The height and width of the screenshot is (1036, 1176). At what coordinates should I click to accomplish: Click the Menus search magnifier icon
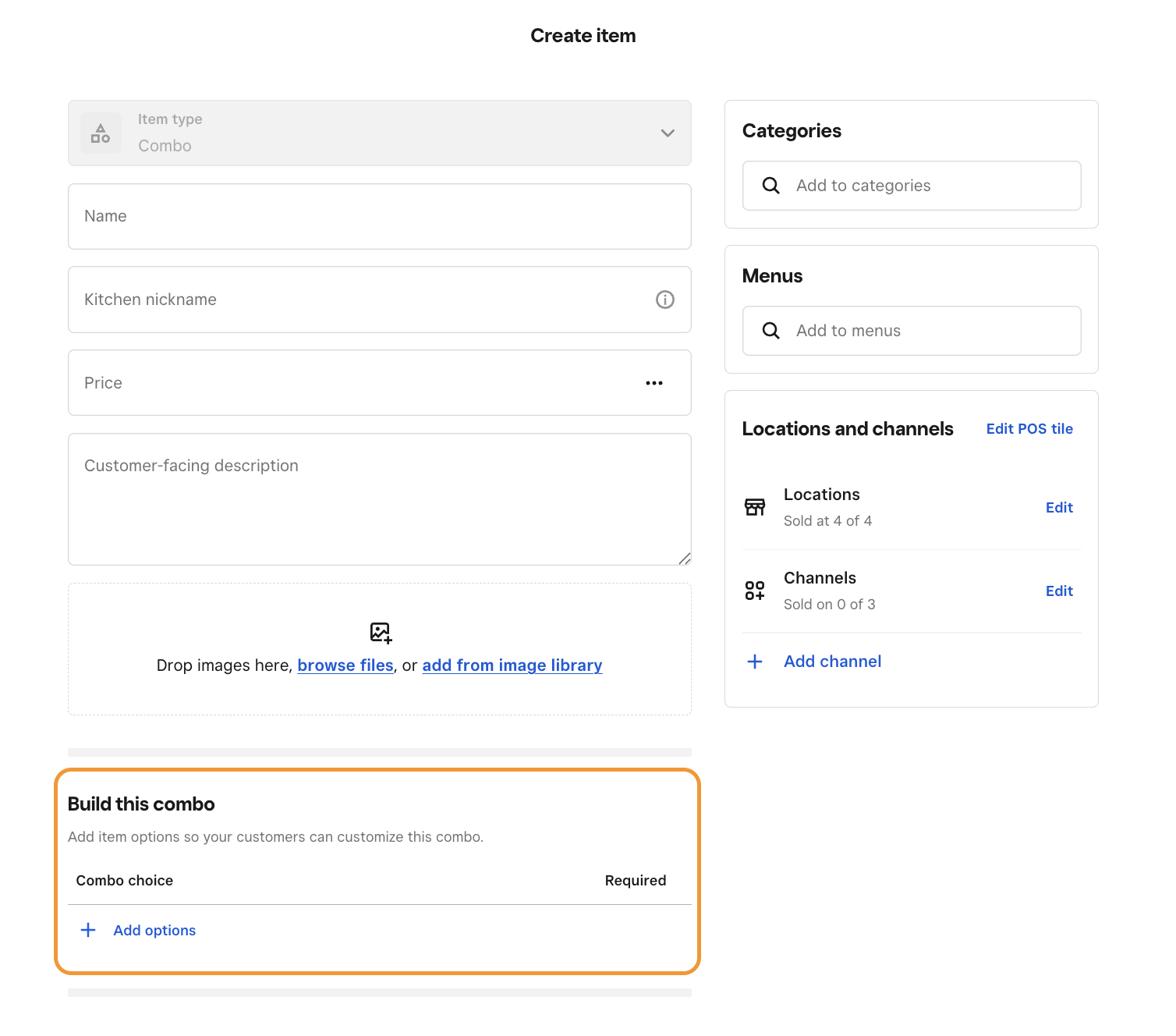(770, 331)
